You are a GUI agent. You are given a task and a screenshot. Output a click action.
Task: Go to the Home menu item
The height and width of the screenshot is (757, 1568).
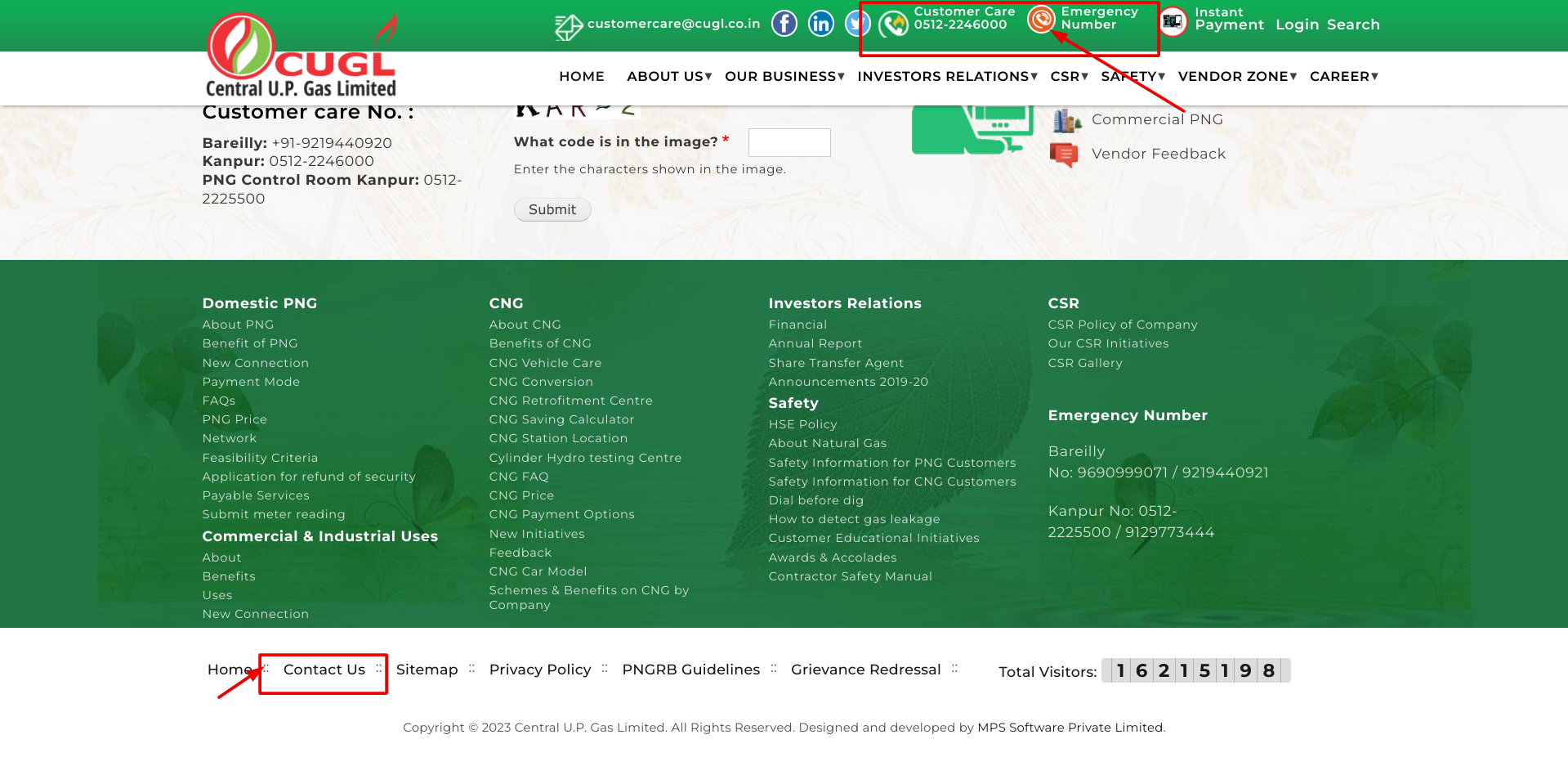click(581, 76)
